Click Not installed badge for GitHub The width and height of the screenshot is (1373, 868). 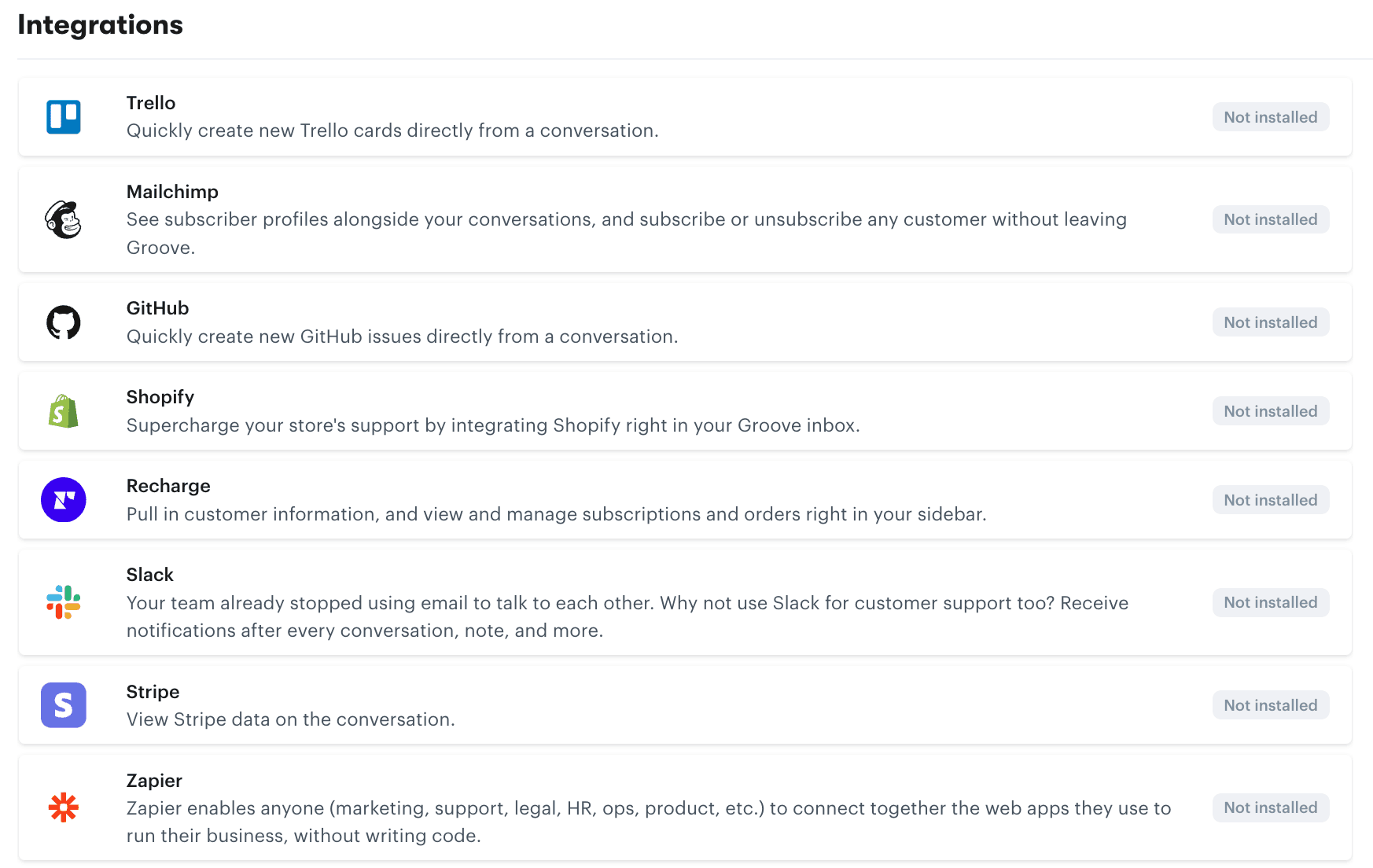[1270, 322]
